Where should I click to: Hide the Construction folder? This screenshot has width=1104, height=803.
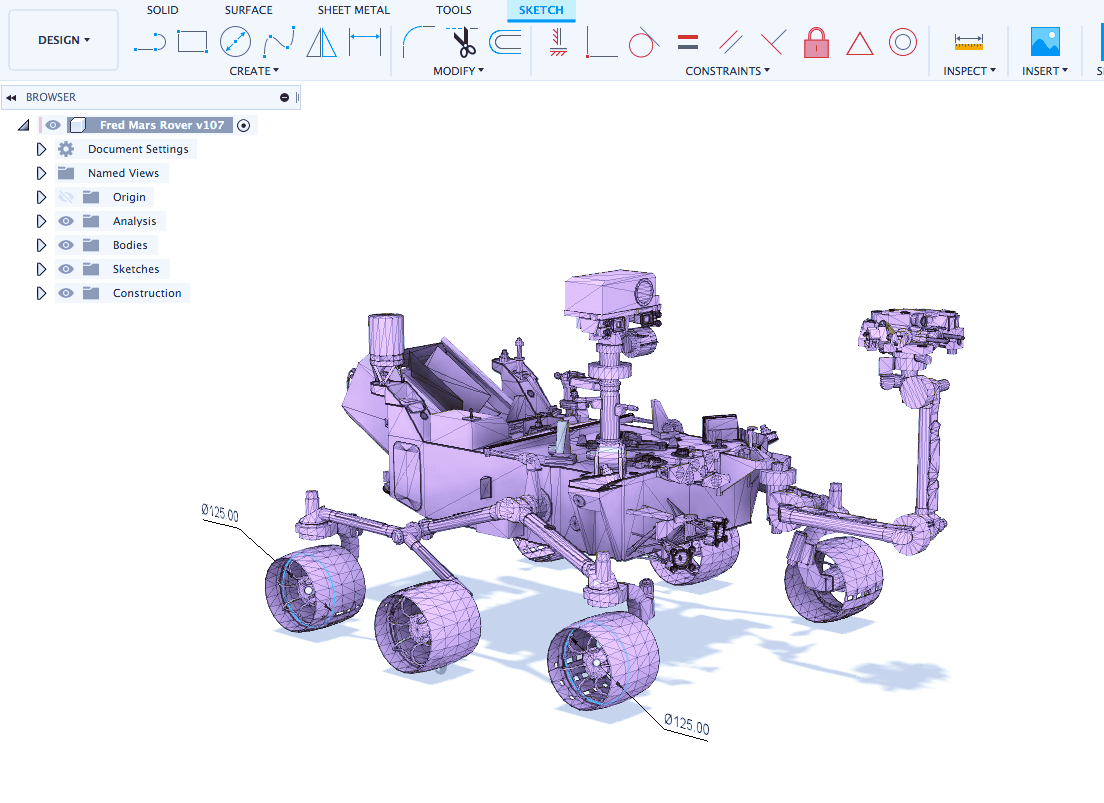(65, 293)
